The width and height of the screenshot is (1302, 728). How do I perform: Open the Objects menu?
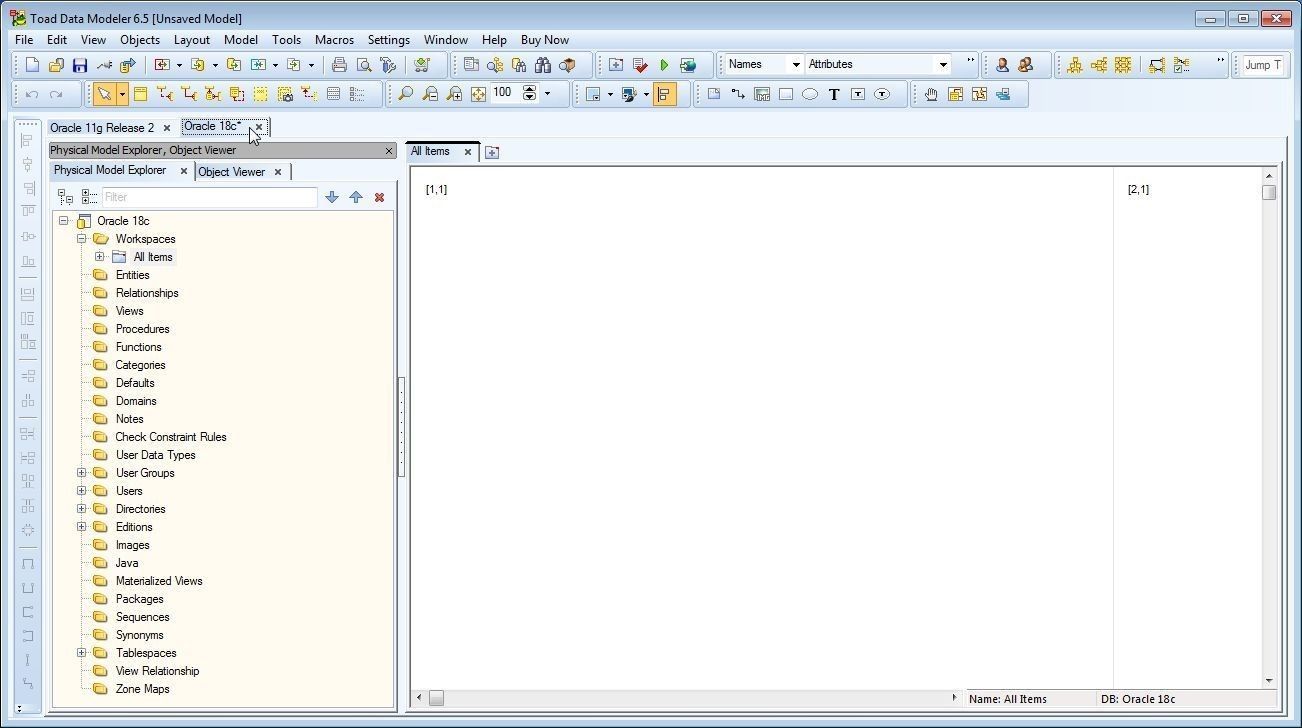(140, 40)
